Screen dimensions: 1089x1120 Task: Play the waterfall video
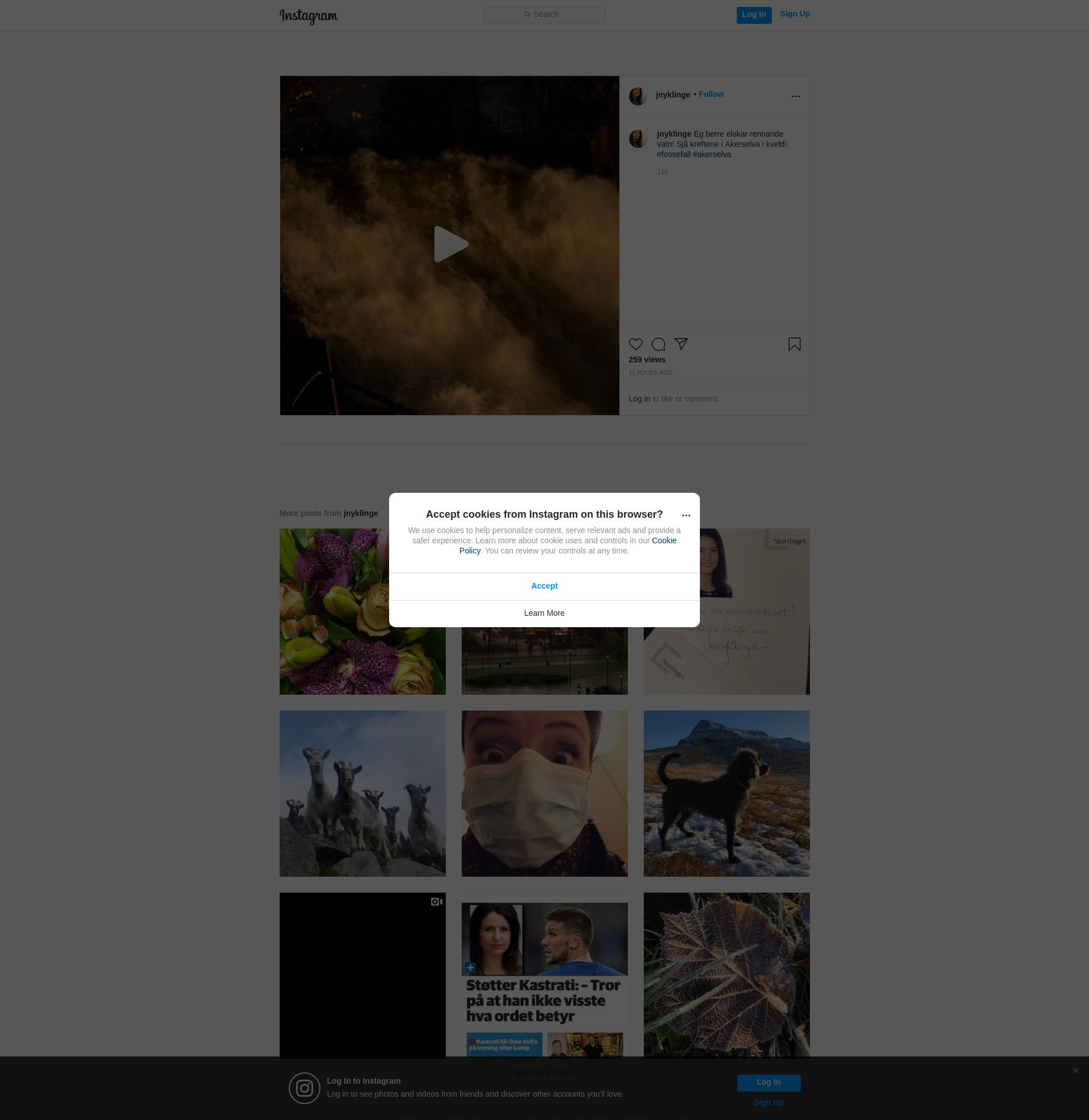coord(450,244)
